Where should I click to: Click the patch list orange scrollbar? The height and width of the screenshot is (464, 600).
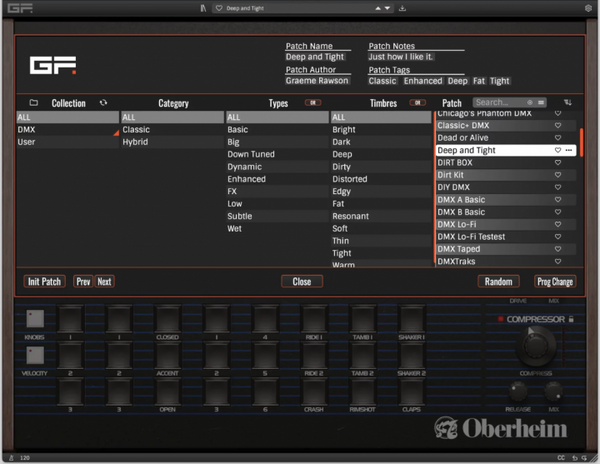pyautogui.click(x=582, y=142)
